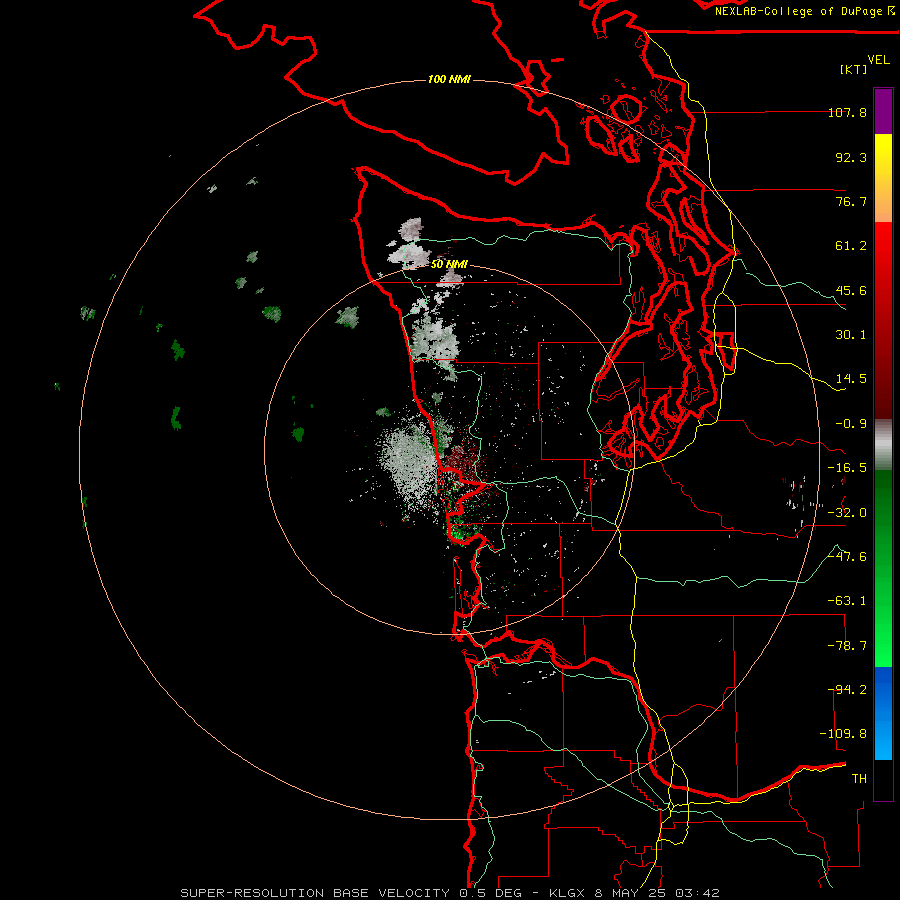
Task: Click the -109.8 velocity scale value
Action: pos(843,734)
